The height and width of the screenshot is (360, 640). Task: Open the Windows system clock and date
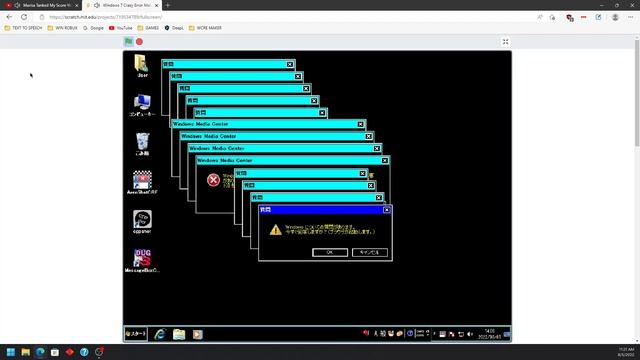626,352
